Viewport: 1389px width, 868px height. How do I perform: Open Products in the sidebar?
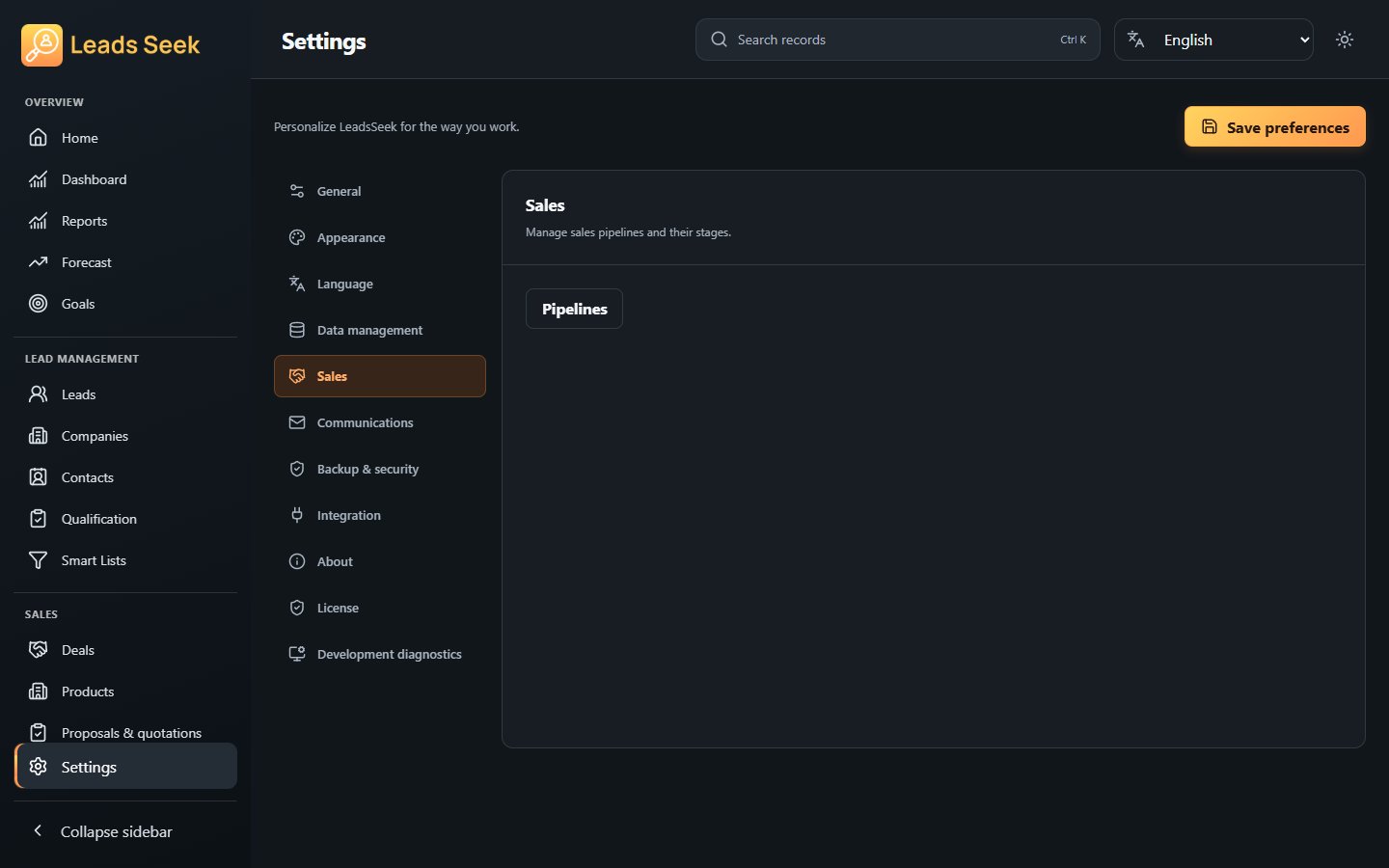pyautogui.click(x=125, y=692)
